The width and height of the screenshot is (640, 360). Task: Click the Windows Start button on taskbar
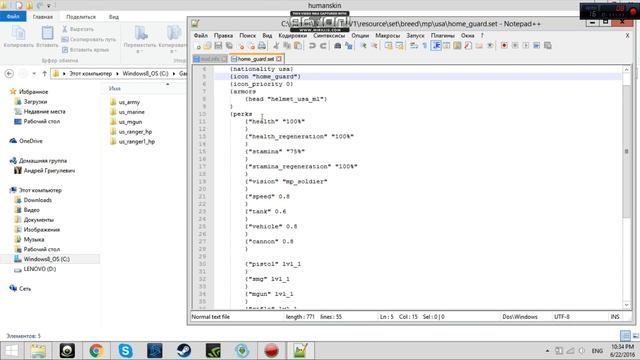11,351
